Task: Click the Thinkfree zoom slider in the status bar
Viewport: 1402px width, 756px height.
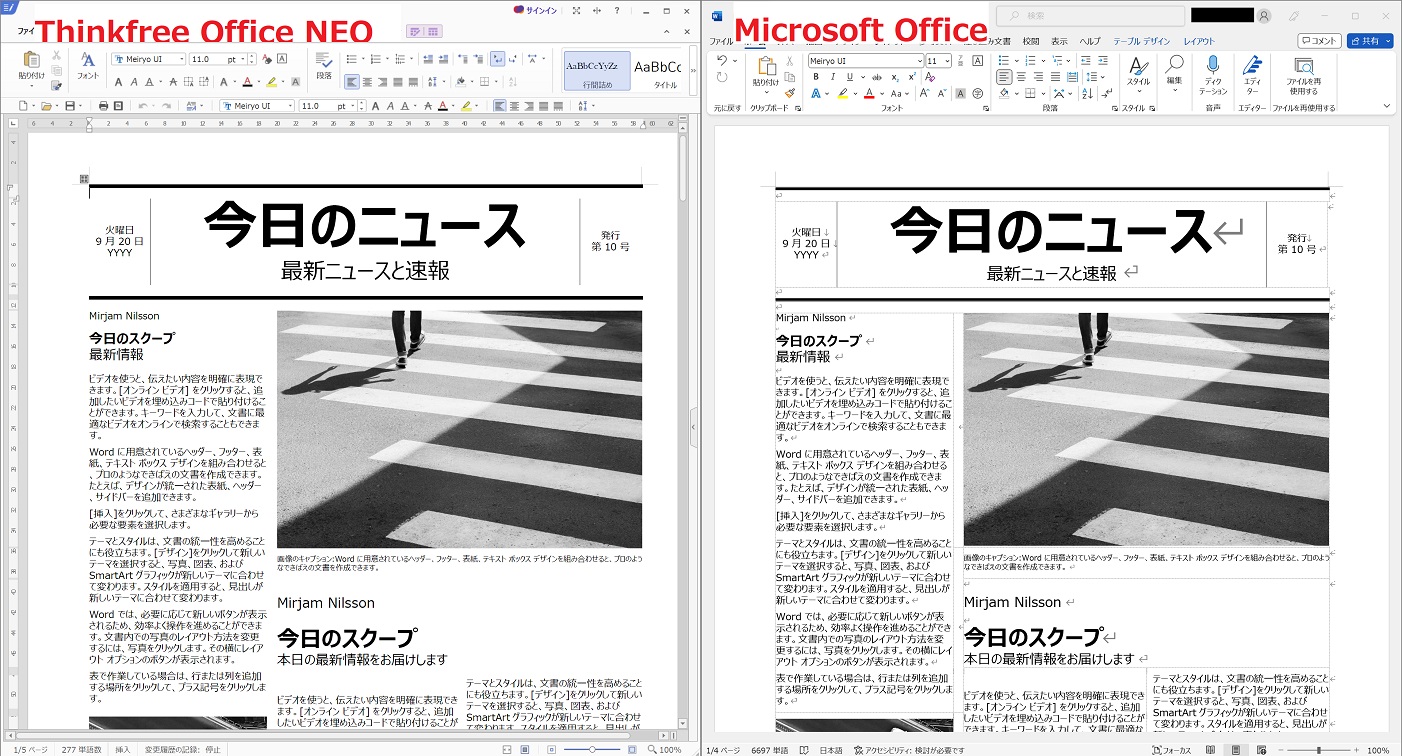Action: pos(594,749)
